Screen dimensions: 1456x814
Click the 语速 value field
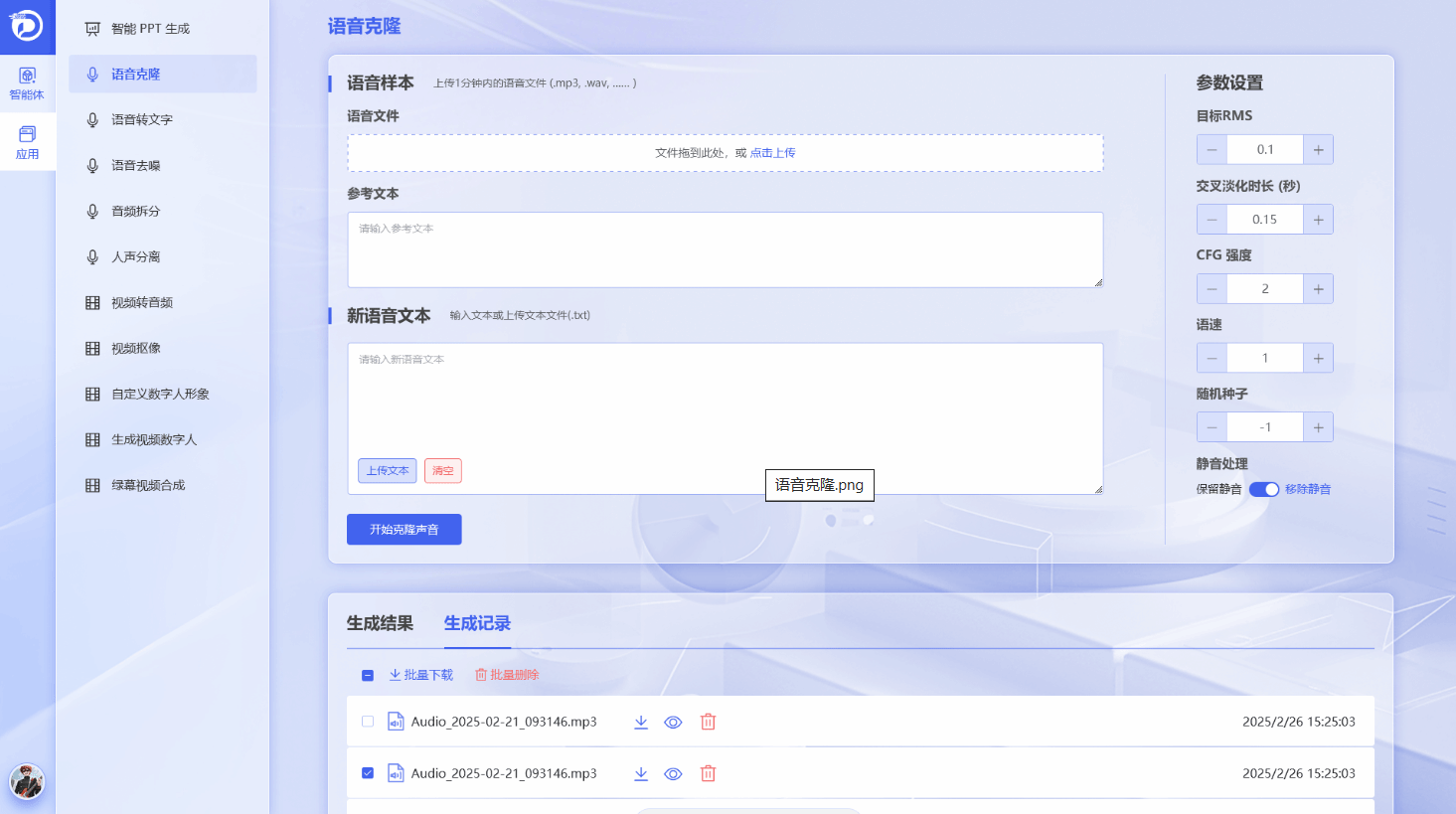click(x=1265, y=358)
